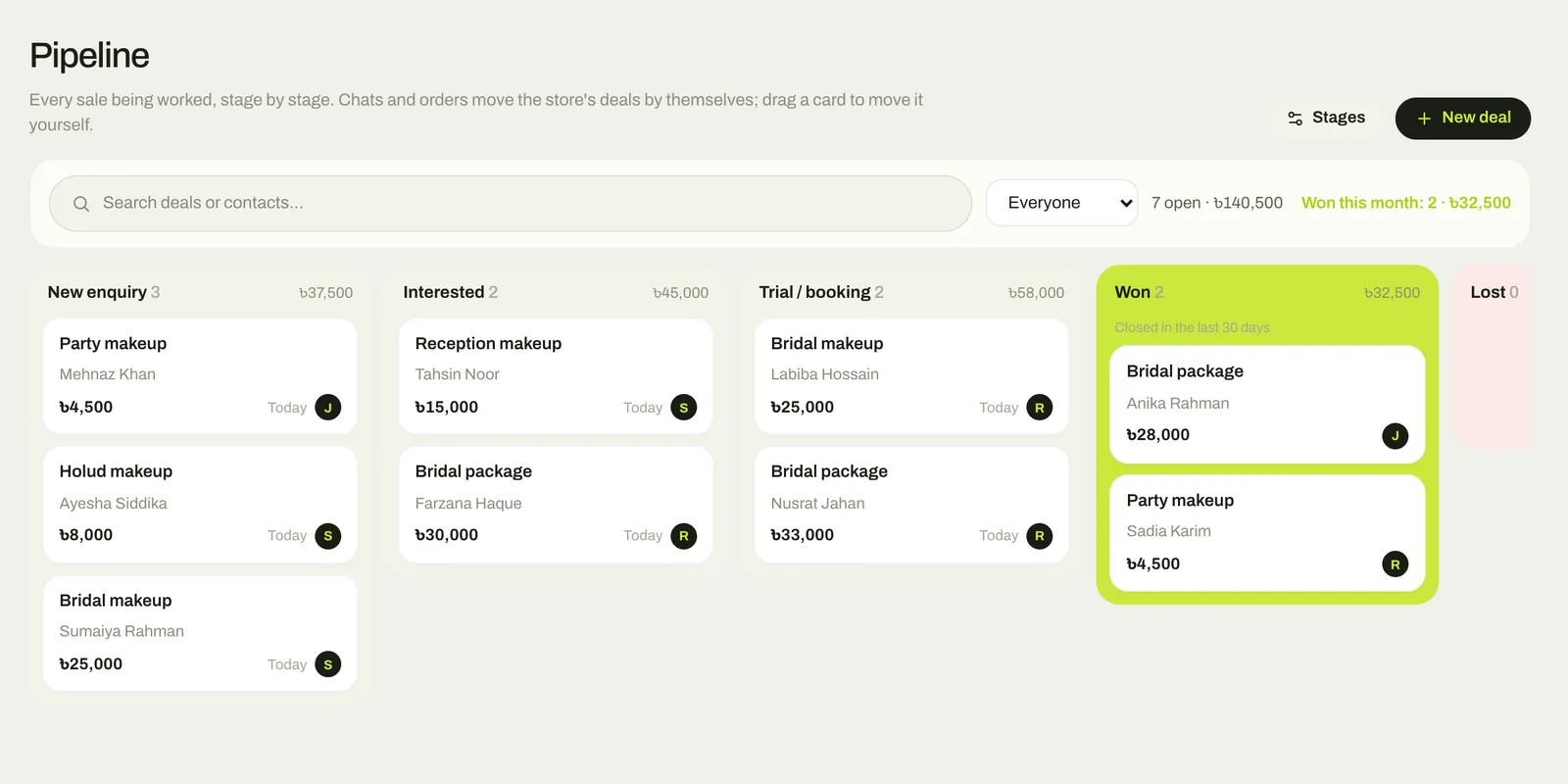Screen dimensions: 1568x784
Task: Open Farzana Haque's Bridal package deal title
Action: (473, 471)
